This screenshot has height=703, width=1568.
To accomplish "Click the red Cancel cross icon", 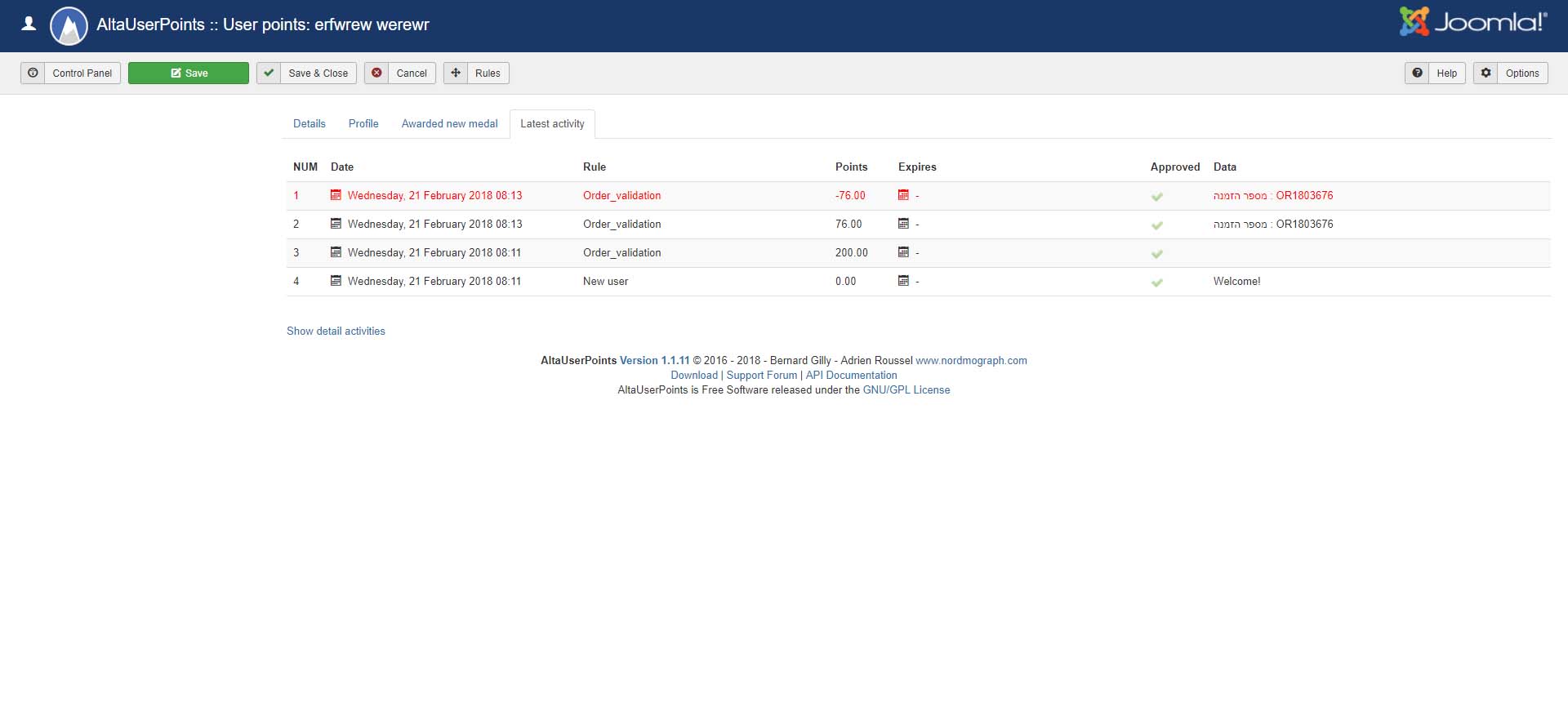I will pyautogui.click(x=376, y=73).
